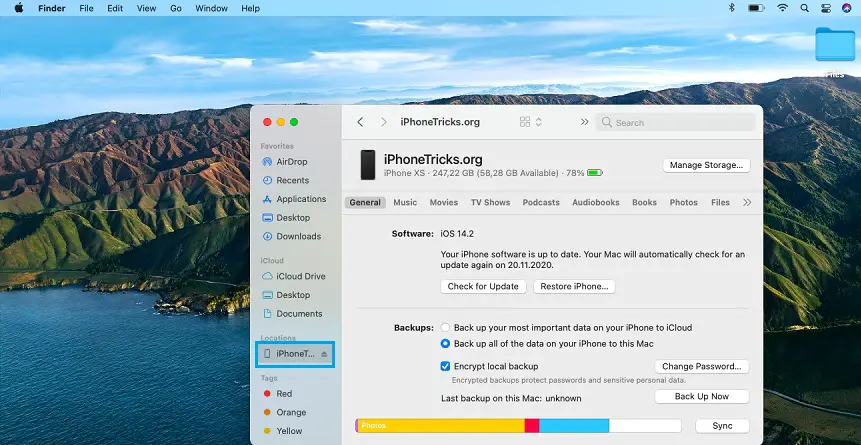Open iCloud Drive in the sidebar
The image size is (861, 445).
(x=300, y=276)
